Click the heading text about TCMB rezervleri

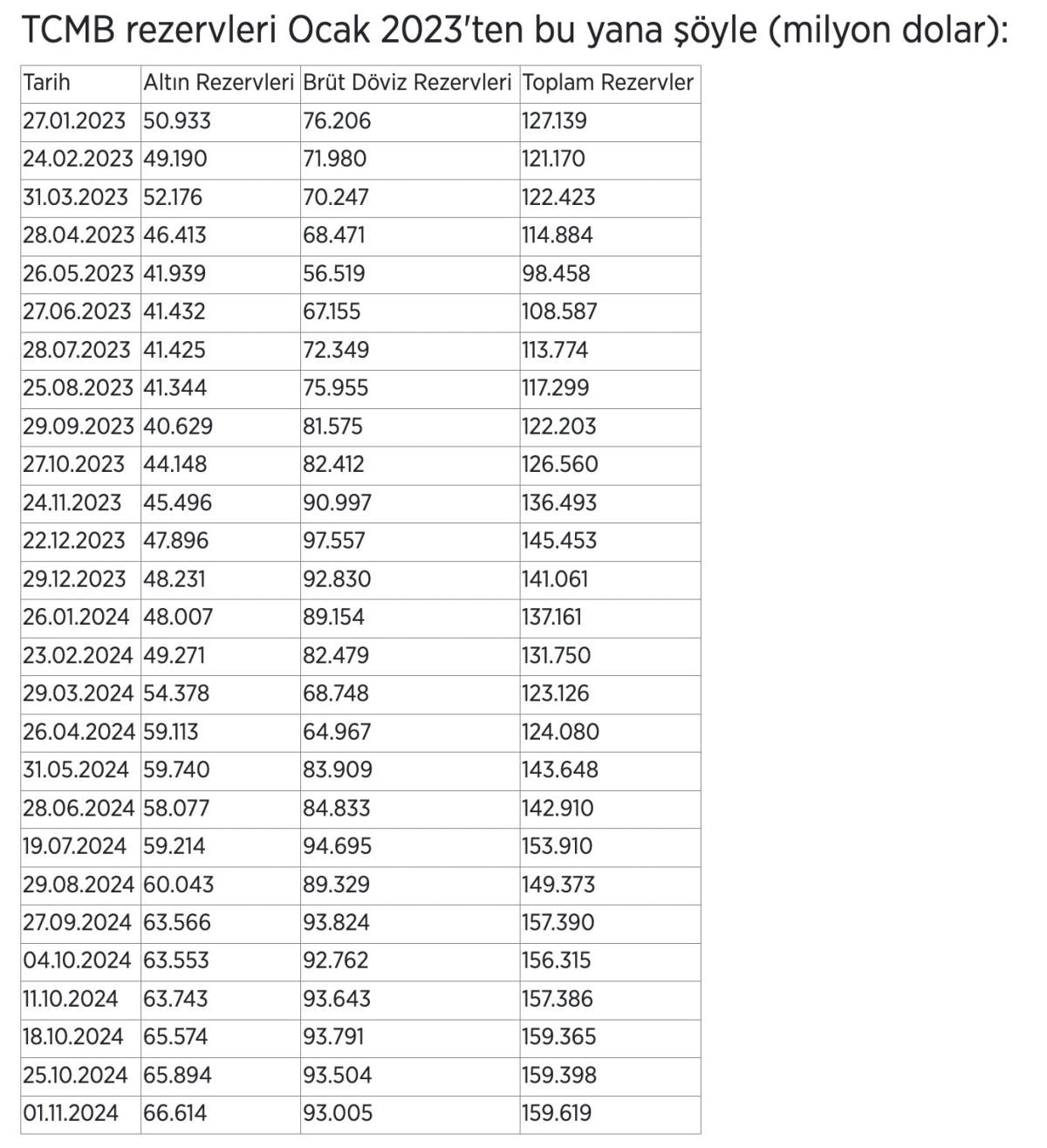(x=515, y=31)
